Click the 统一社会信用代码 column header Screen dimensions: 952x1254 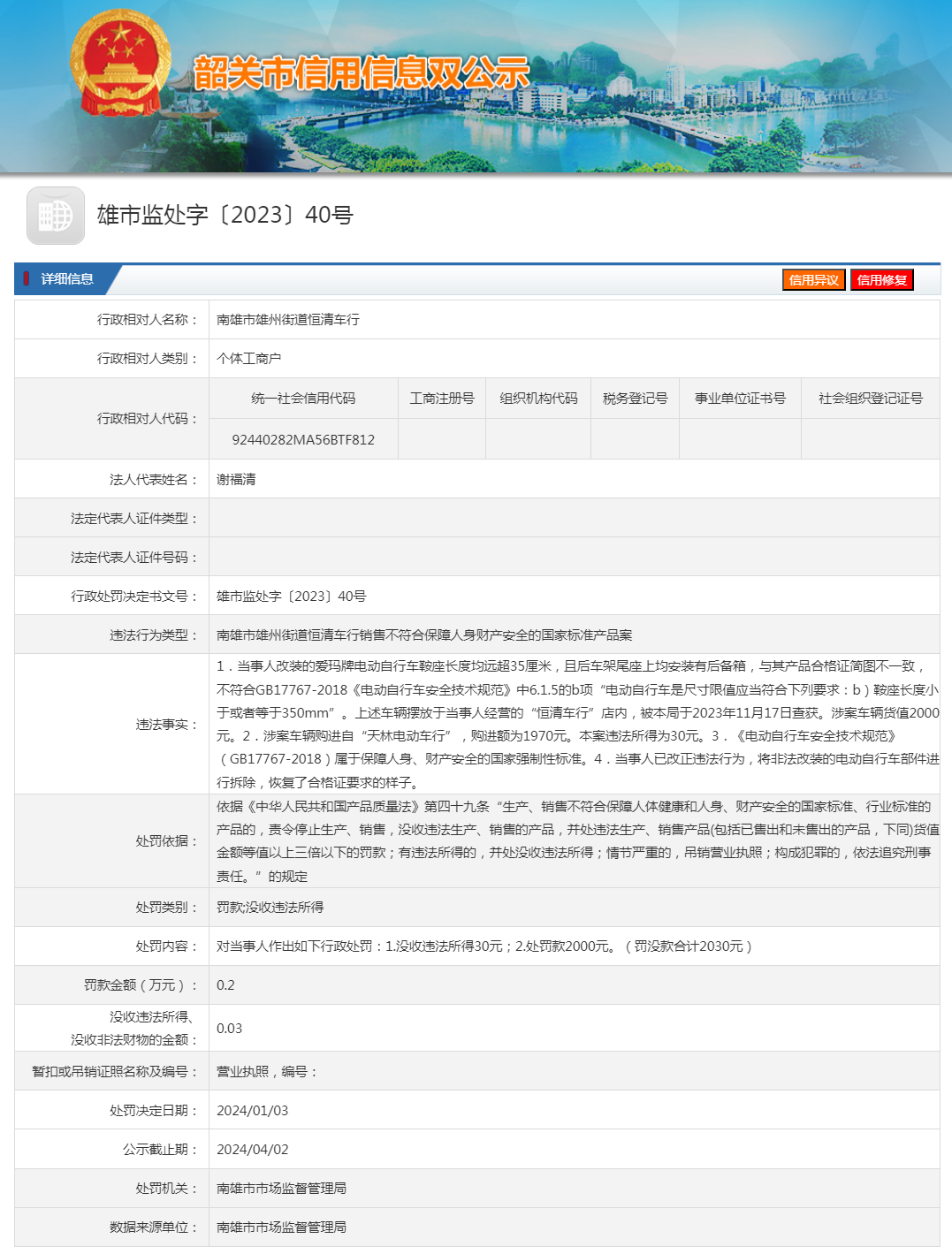[303, 399]
